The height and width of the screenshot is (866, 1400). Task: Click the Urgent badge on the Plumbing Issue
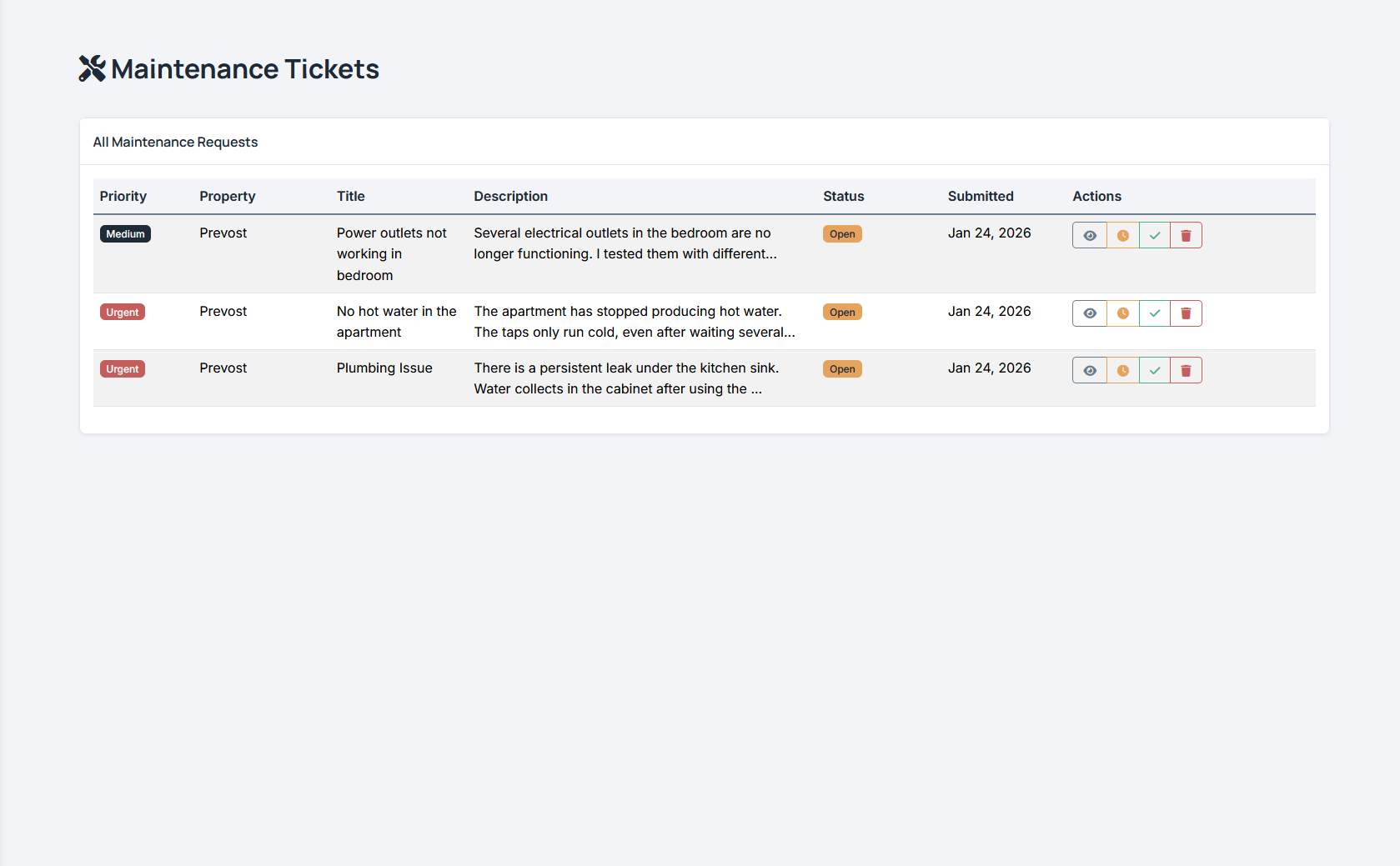pyautogui.click(x=122, y=368)
